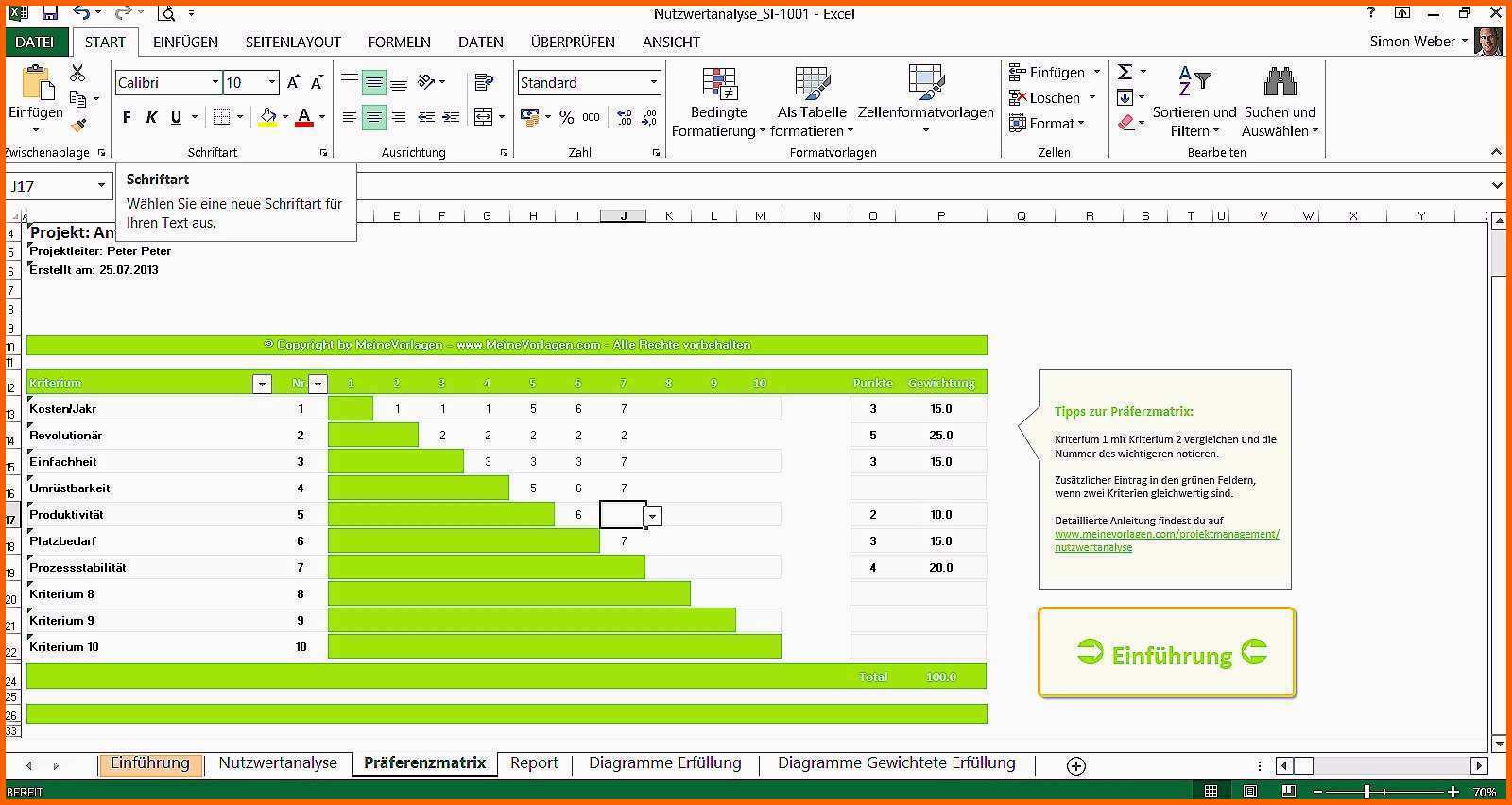This screenshot has height=805, width=1512.
Task: Click the merge and center icon
Action: 484,117
